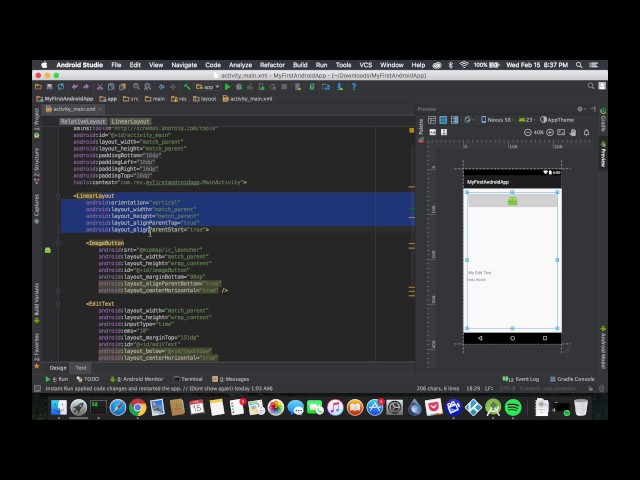Switch to the Text tab
The height and width of the screenshot is (480, 640).
pyautogui.click(x=81, y=368)
